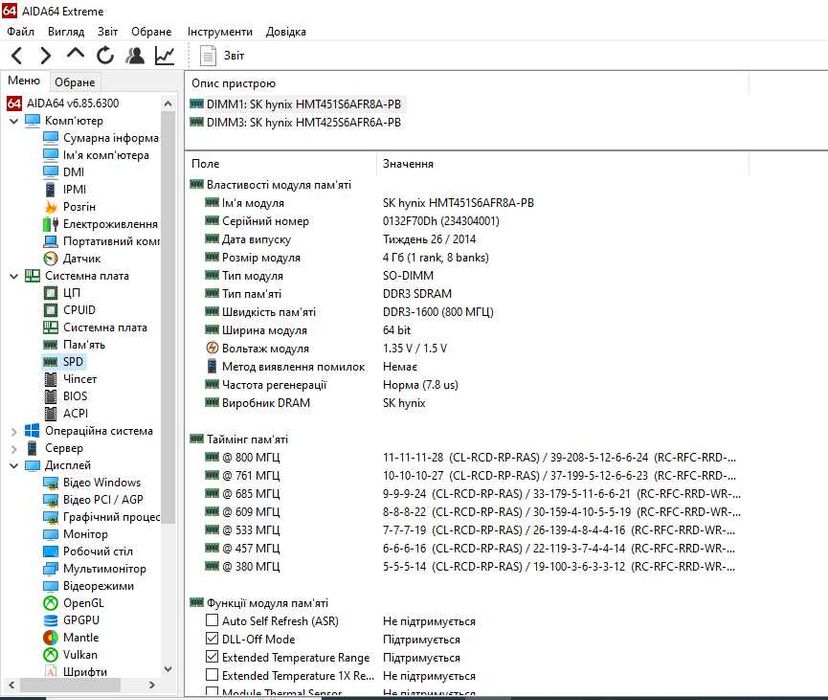Toggle Extended Temperature 1X Refresh checkbox
Image resolution: width=828 pixels, height=700 pixels.
[x=212, y=675]
